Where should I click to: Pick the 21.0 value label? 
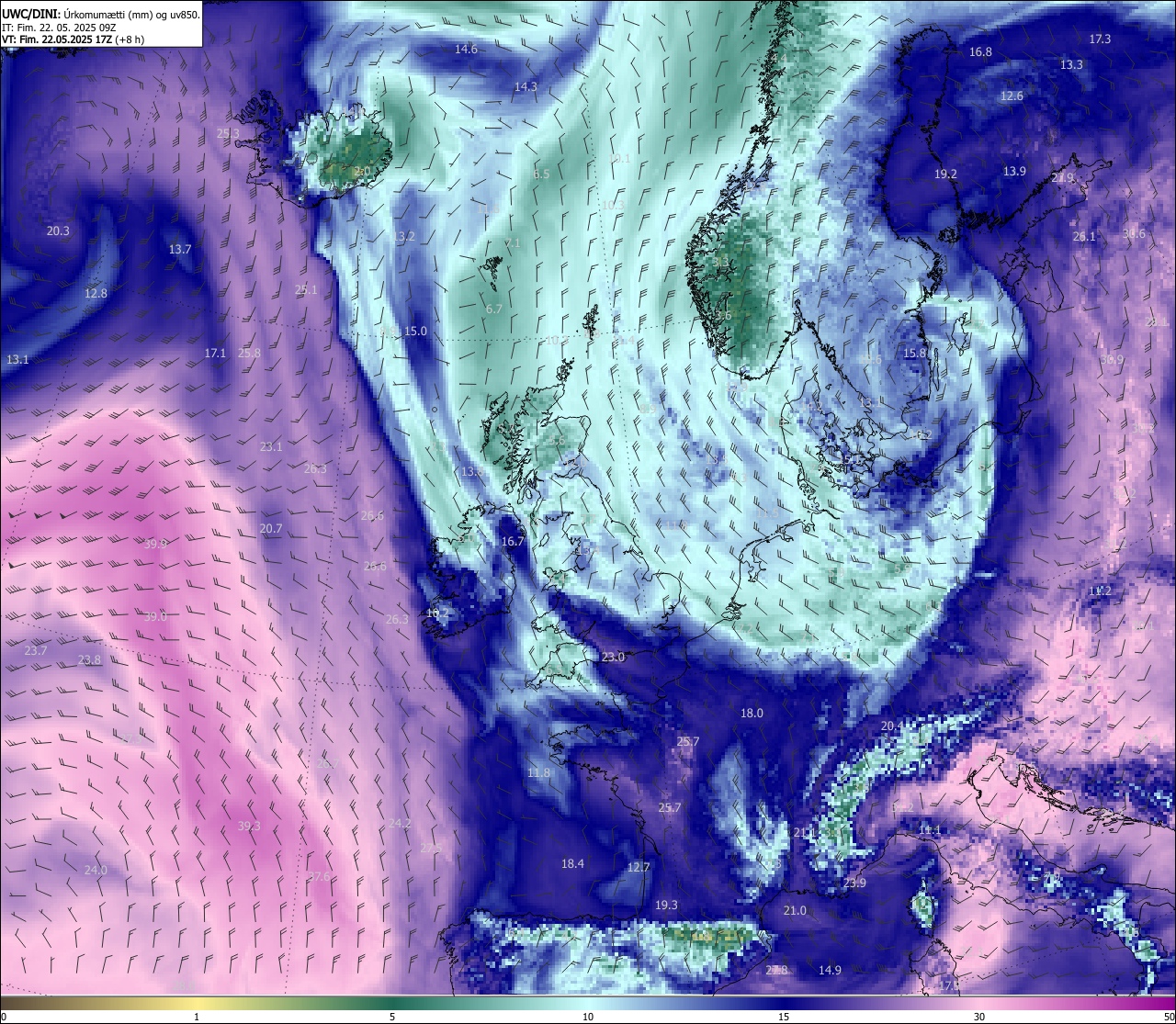coord(795,910)
